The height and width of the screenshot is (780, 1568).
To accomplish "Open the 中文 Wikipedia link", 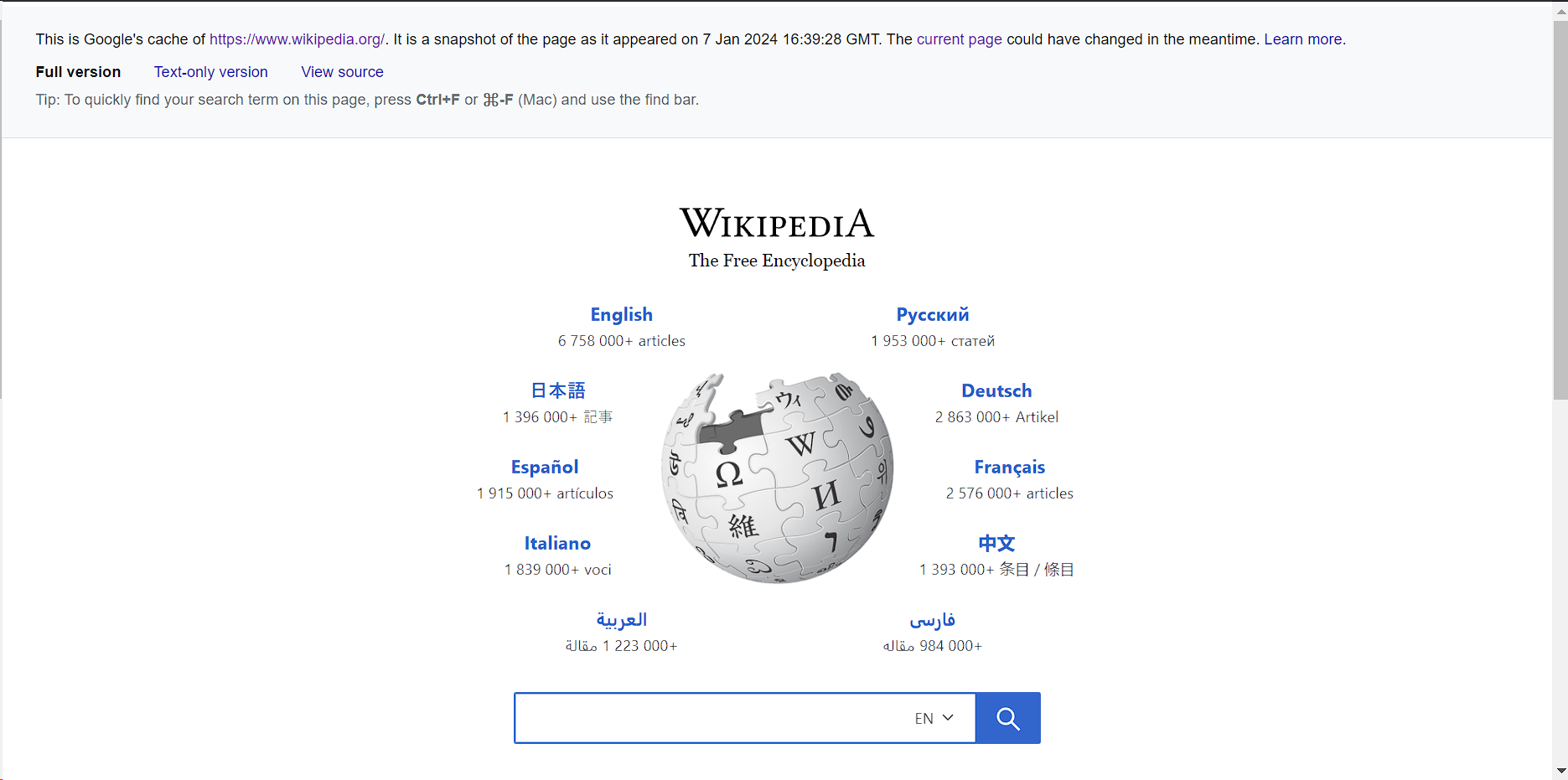I will point(996,543).
